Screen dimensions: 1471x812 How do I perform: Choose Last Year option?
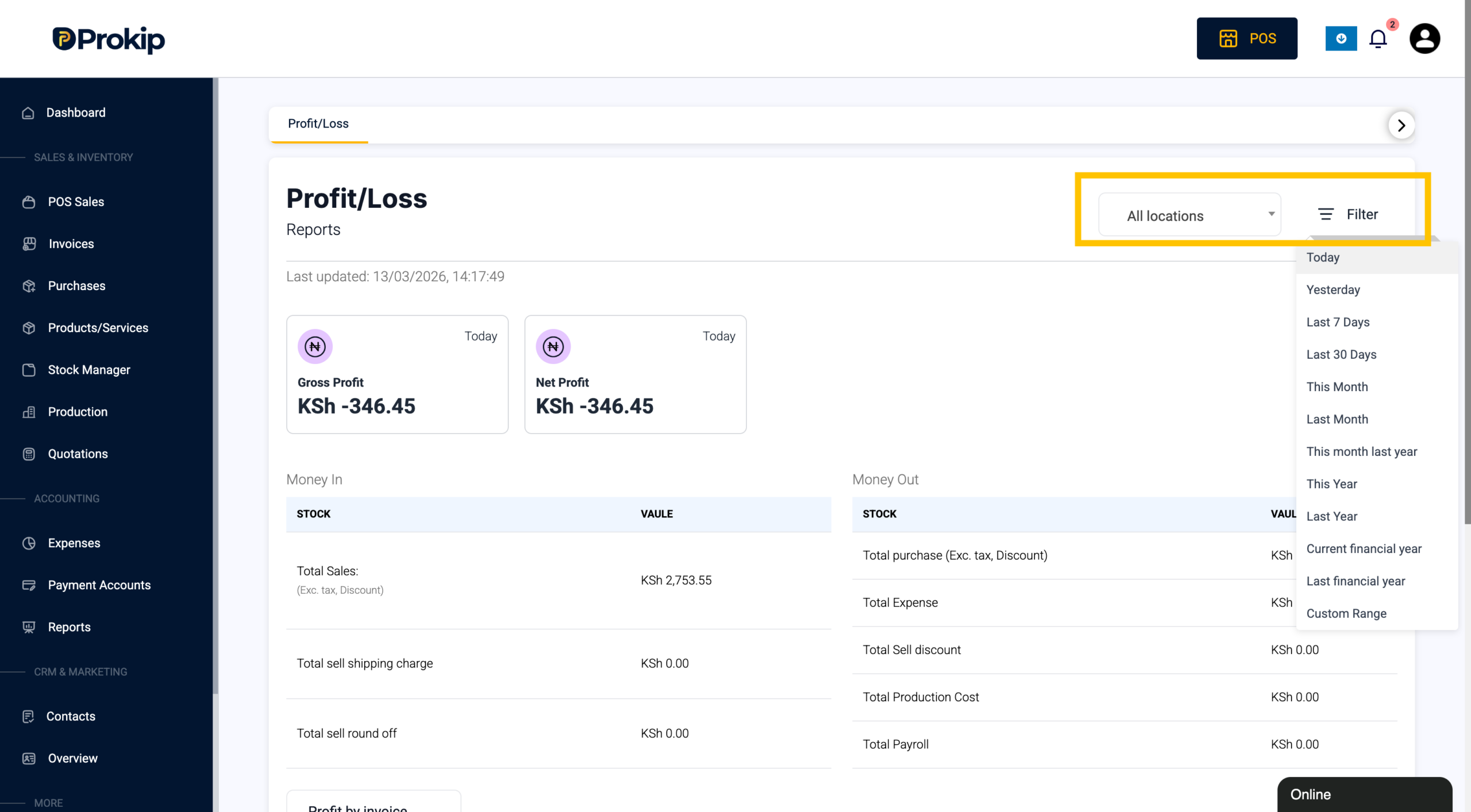pos(1377,517)
